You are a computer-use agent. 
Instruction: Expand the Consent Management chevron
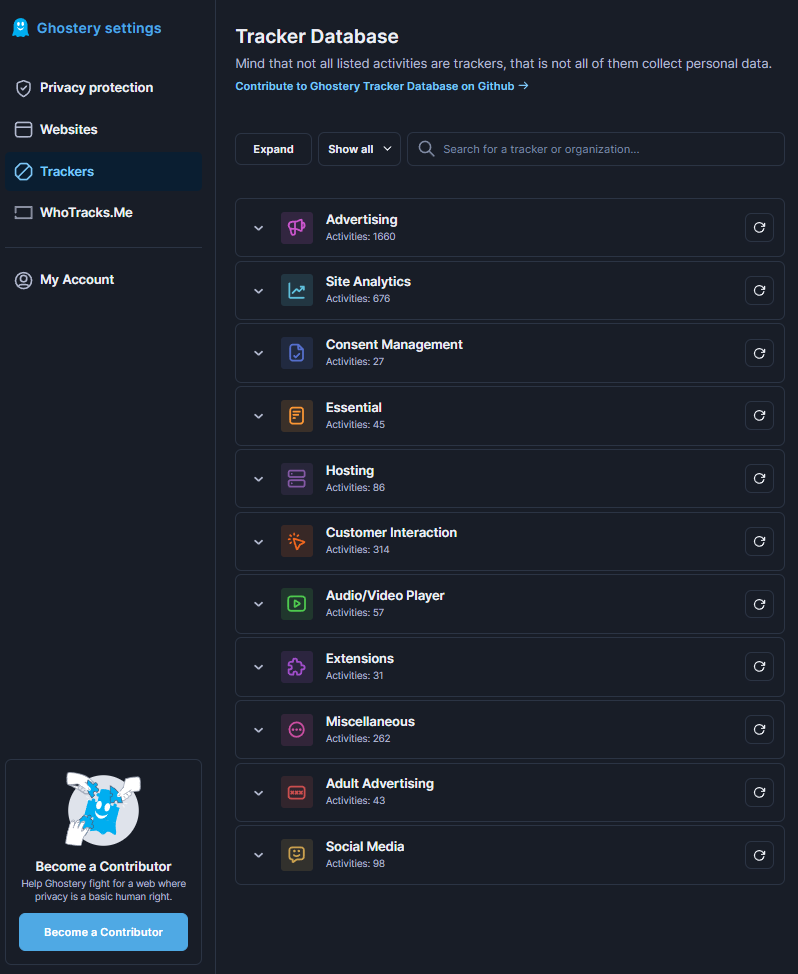click(x=258, y=353)
